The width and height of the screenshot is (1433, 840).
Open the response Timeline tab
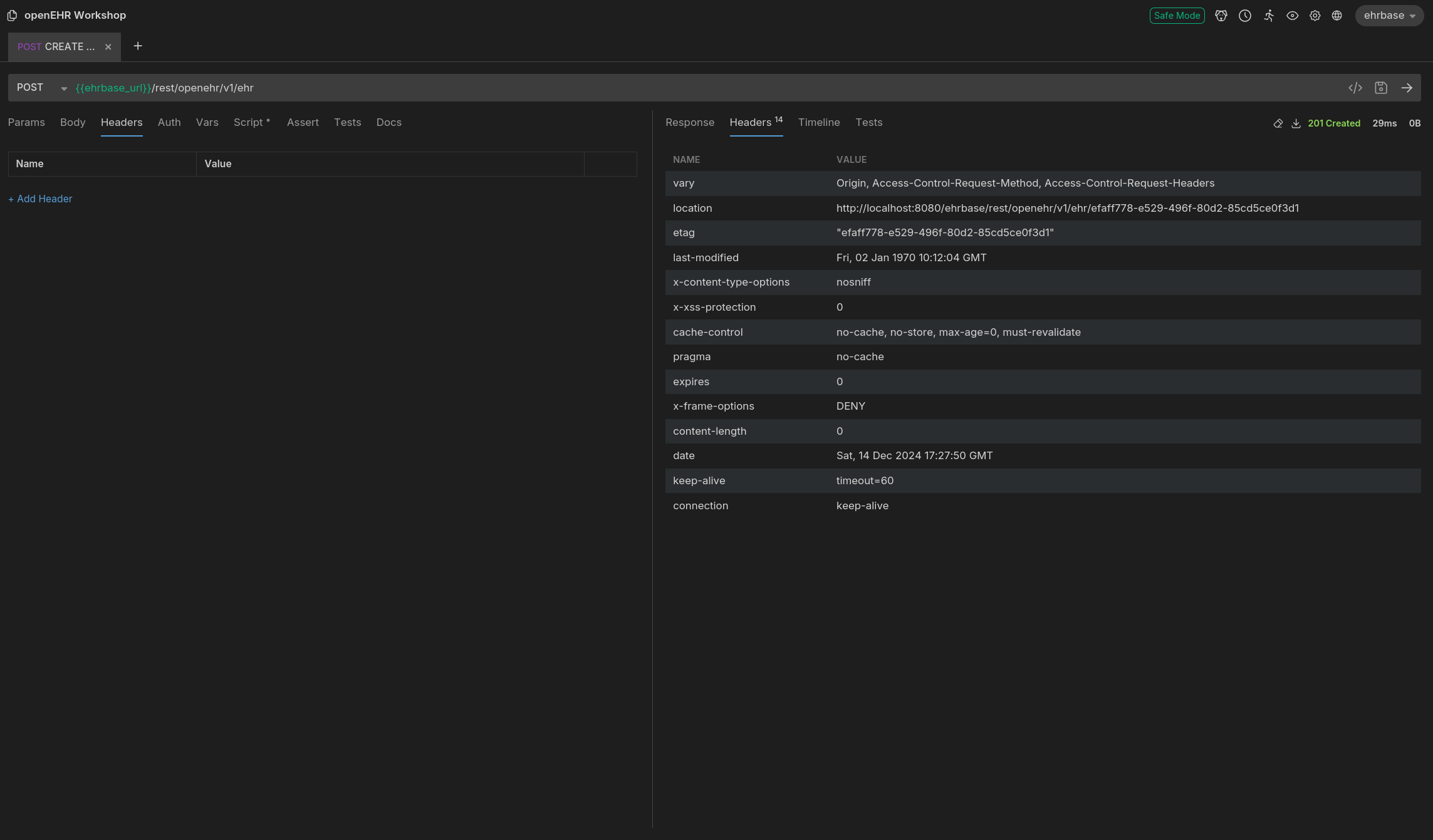[x=818, y=122]
